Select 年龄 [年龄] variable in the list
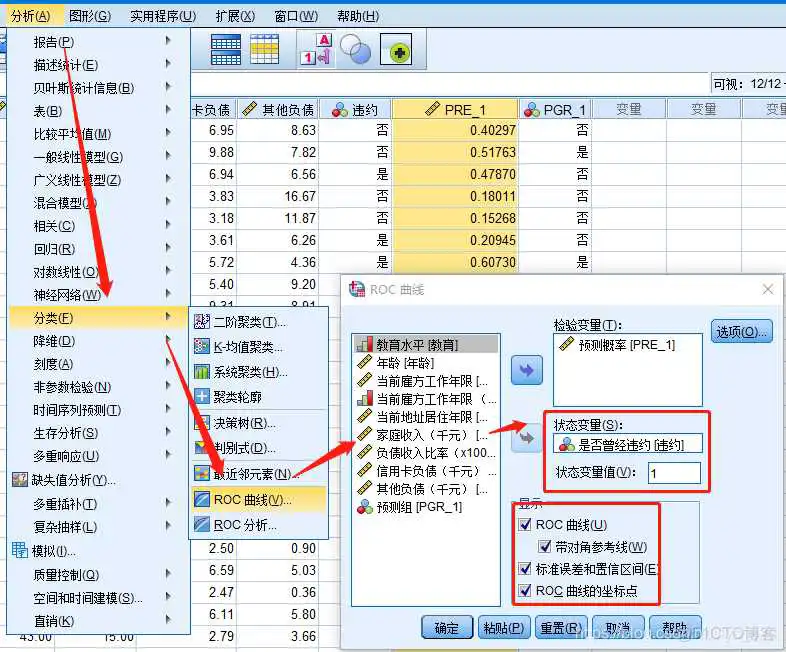The image size is (786, 652). [426, 363]
